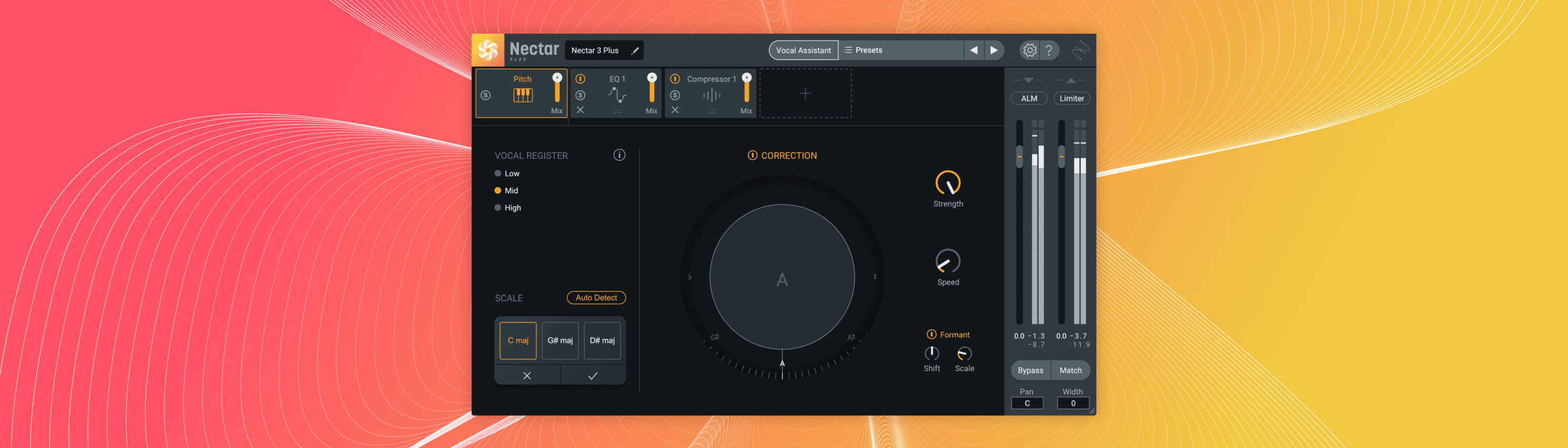Click input peak value -1.3
Screen dimensions: 1568x448
tap(1036, 336)
